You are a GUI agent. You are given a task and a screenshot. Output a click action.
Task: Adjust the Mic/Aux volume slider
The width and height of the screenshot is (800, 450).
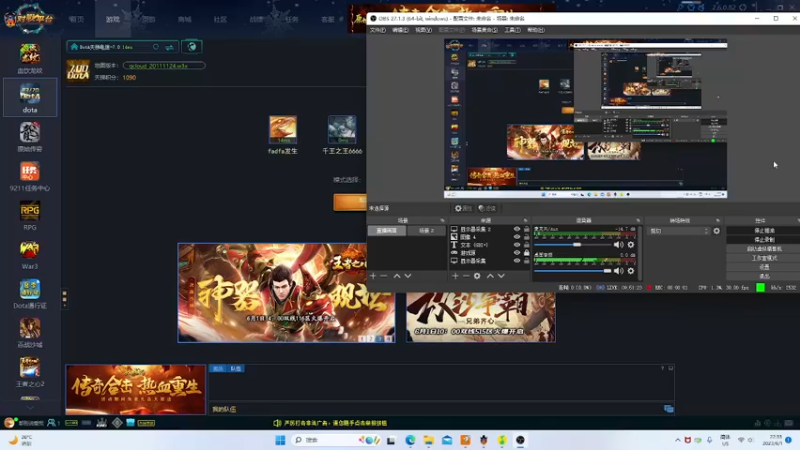(572, 245)
